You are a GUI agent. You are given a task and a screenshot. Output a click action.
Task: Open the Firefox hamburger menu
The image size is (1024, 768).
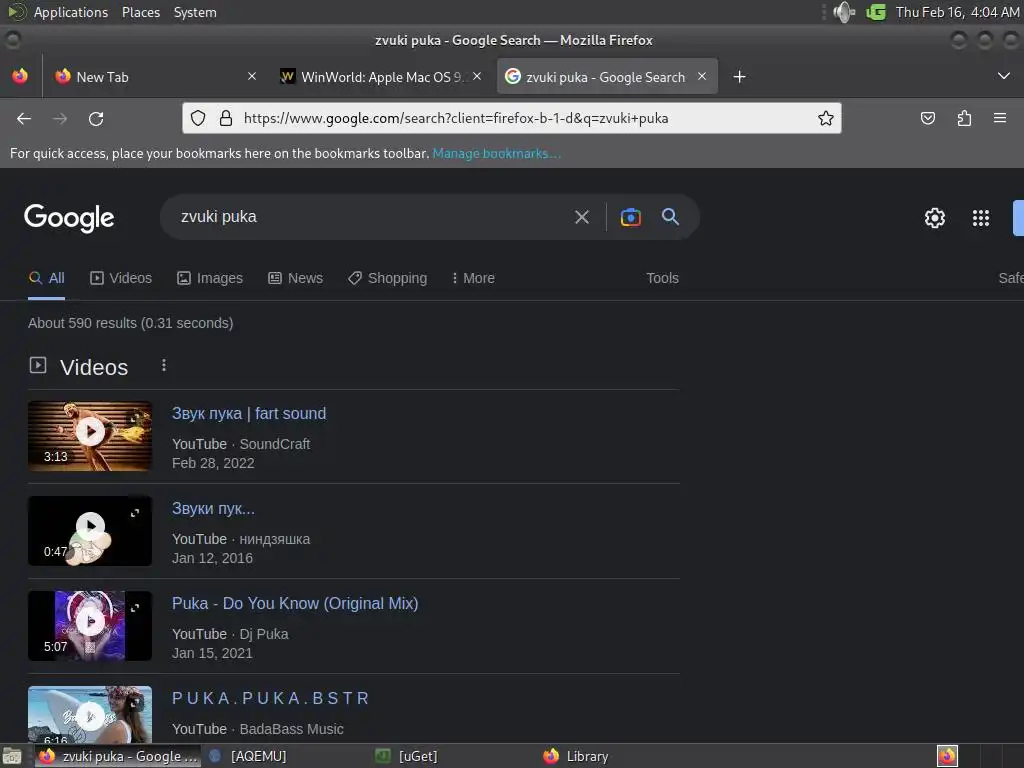click(x=999, y=118)
